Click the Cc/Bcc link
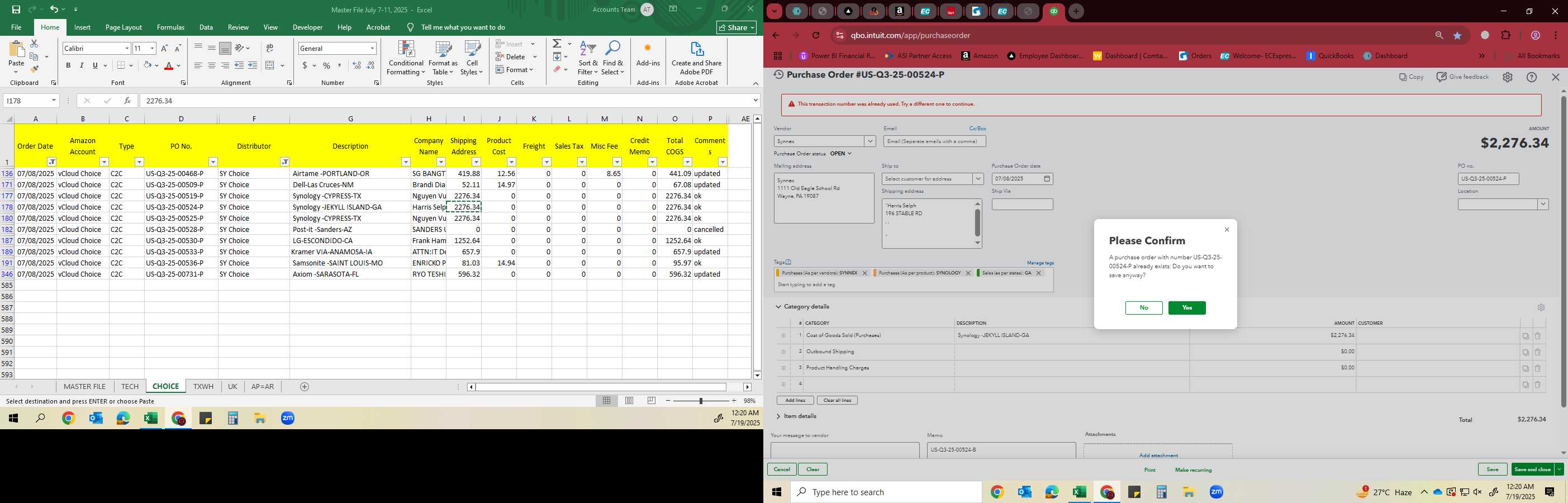 pyautogui.click(x=977, y=129)
